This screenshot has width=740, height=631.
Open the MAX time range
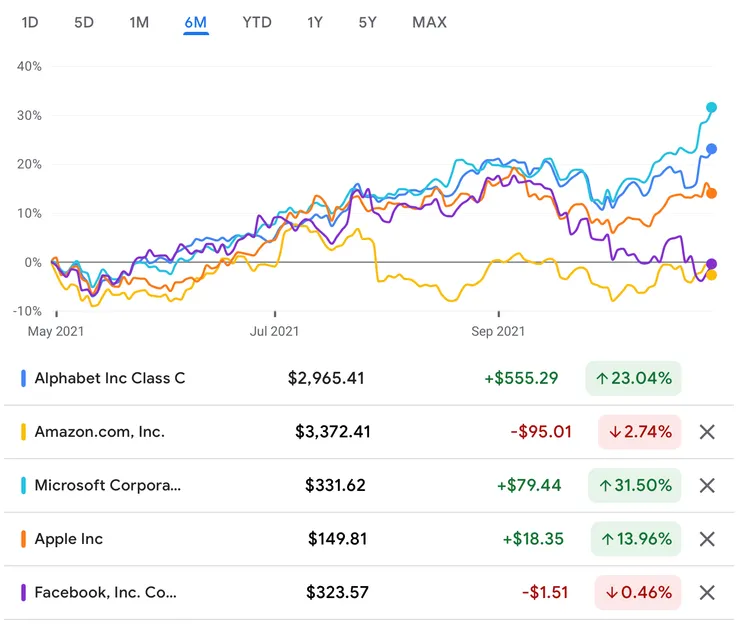pos(429,22)
